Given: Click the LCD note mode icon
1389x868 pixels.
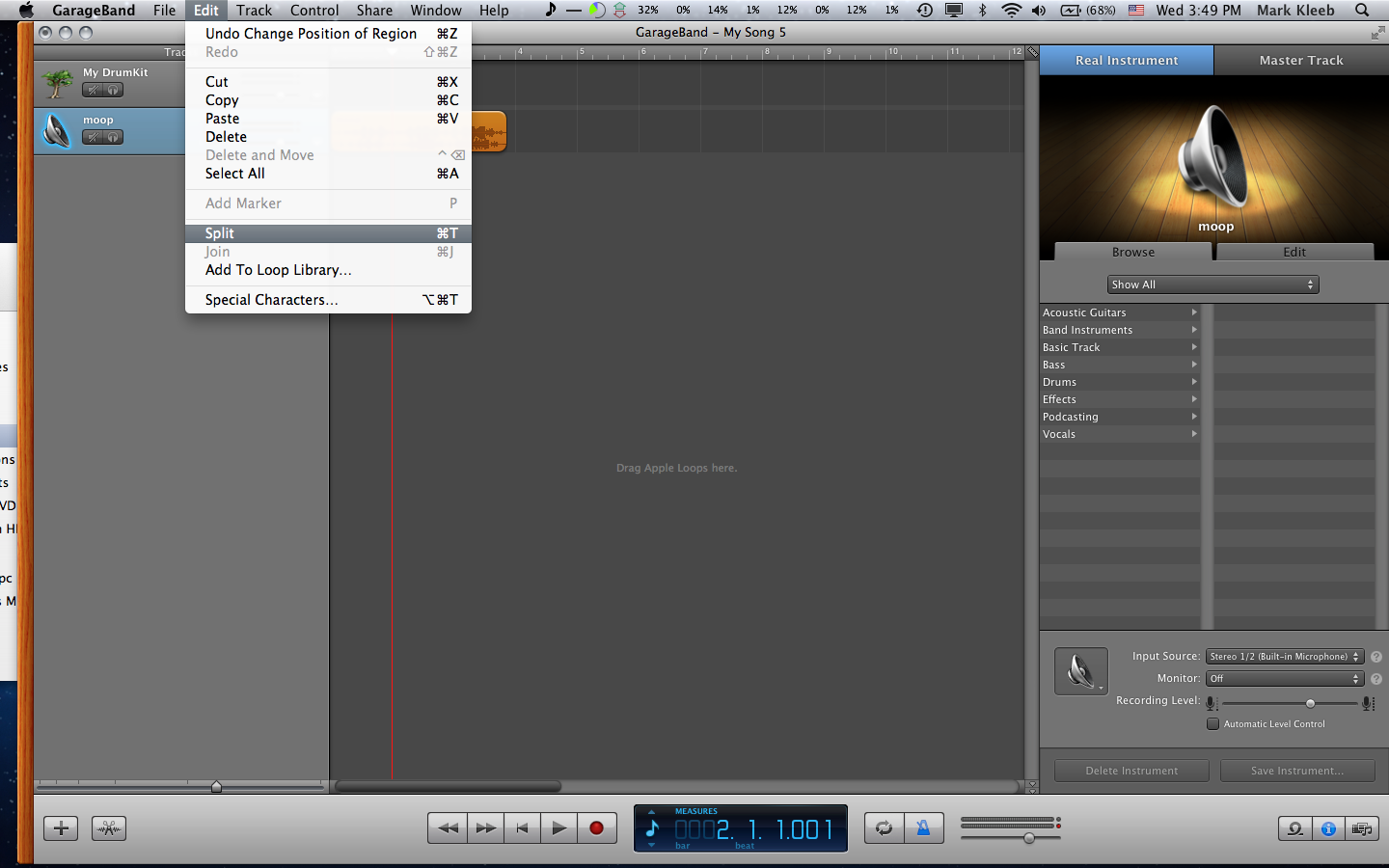Looking at the screenshot, I should [x=652, y=828].
